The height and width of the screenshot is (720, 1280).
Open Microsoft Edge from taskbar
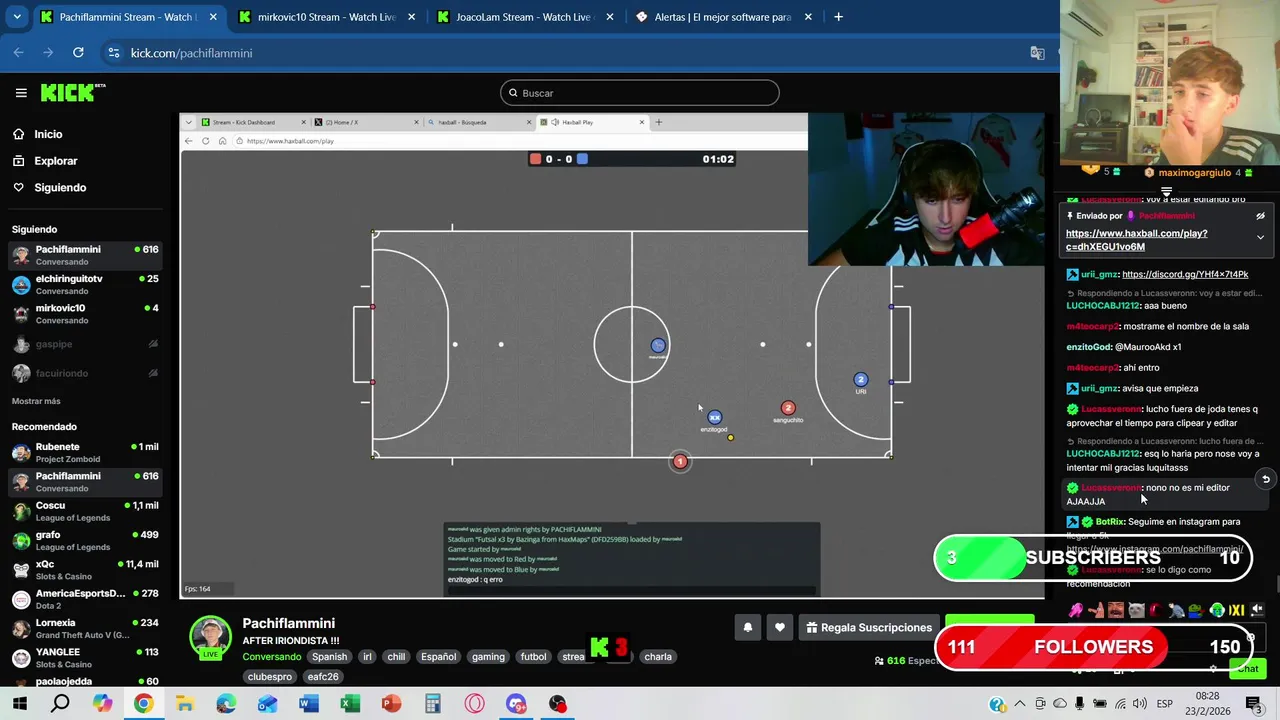pos(226,704)
